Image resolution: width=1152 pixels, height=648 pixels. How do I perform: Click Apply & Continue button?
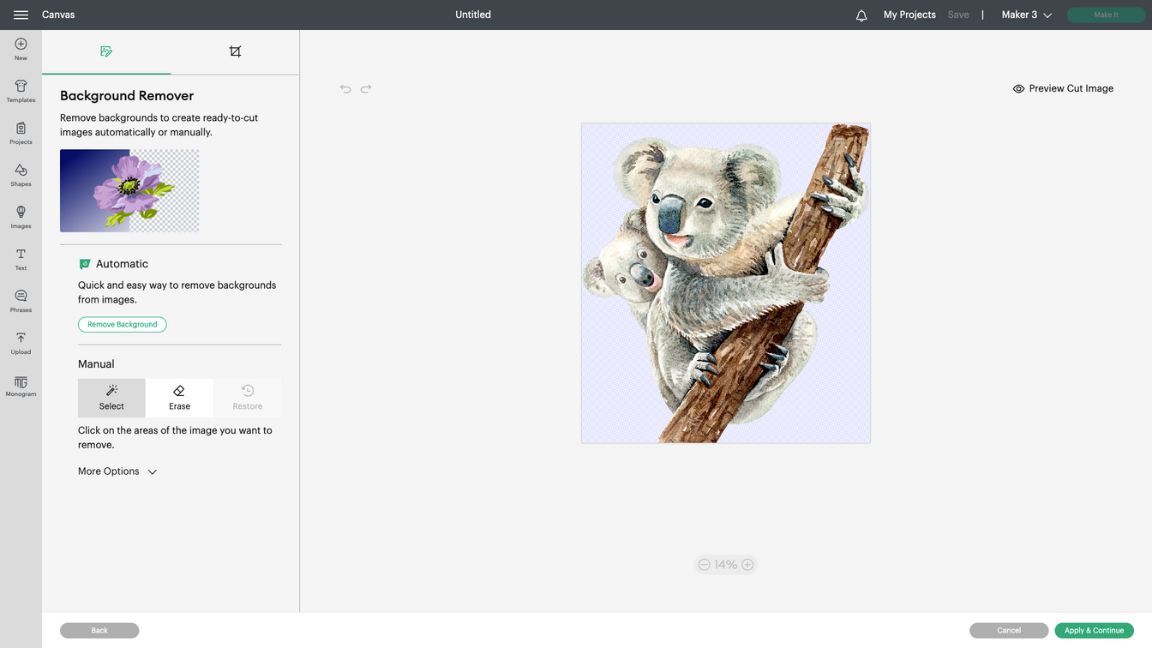(1094, 630)
